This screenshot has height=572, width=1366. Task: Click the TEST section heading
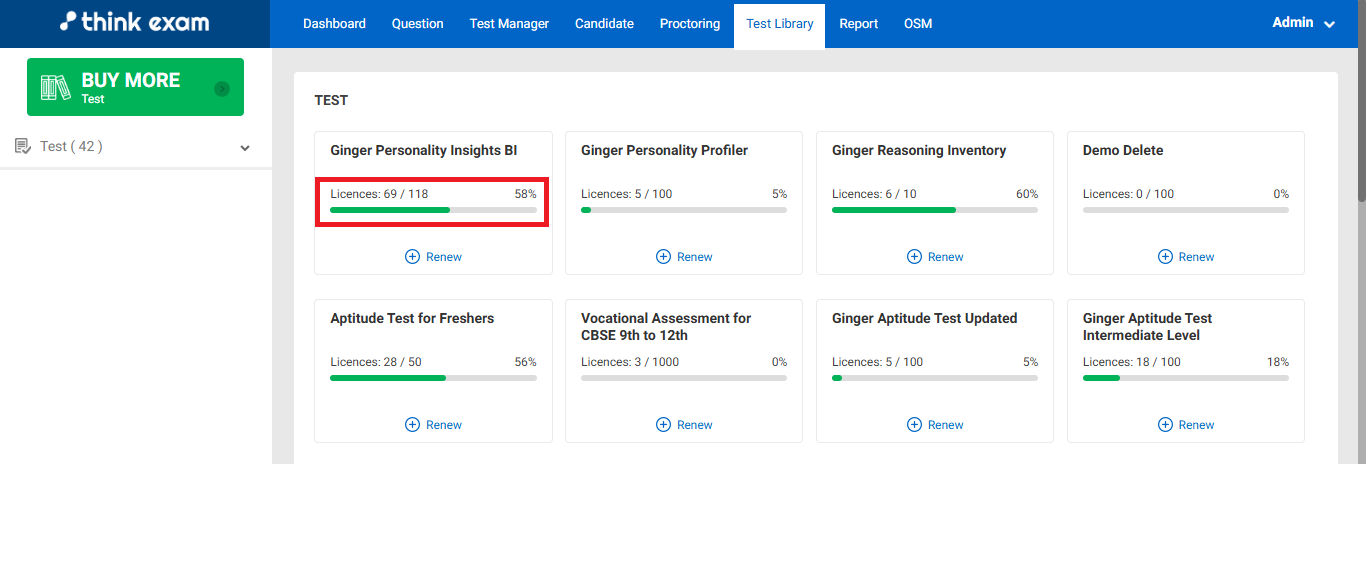331,100
